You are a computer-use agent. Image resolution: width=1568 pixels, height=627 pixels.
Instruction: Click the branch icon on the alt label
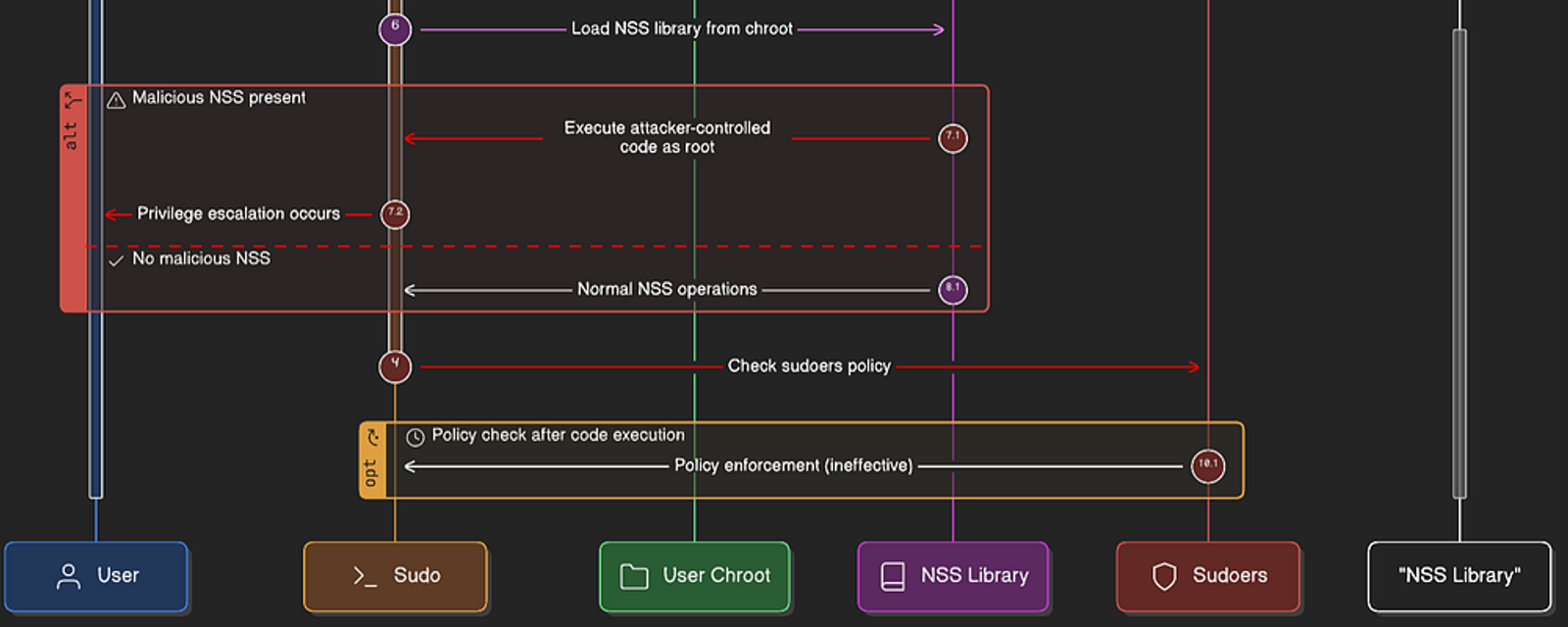[72, 99]
